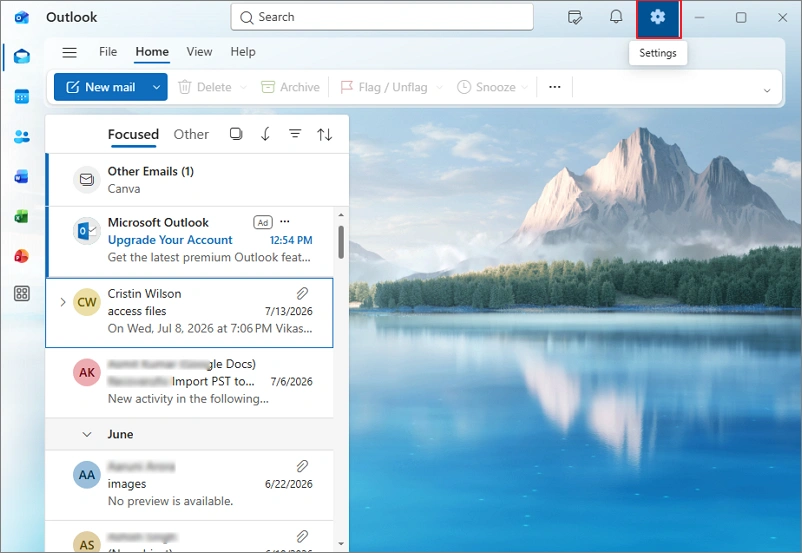The width and height of the screenshot is (802, 553).
Task: Click the CW avatar
Action: pos(86,302)
